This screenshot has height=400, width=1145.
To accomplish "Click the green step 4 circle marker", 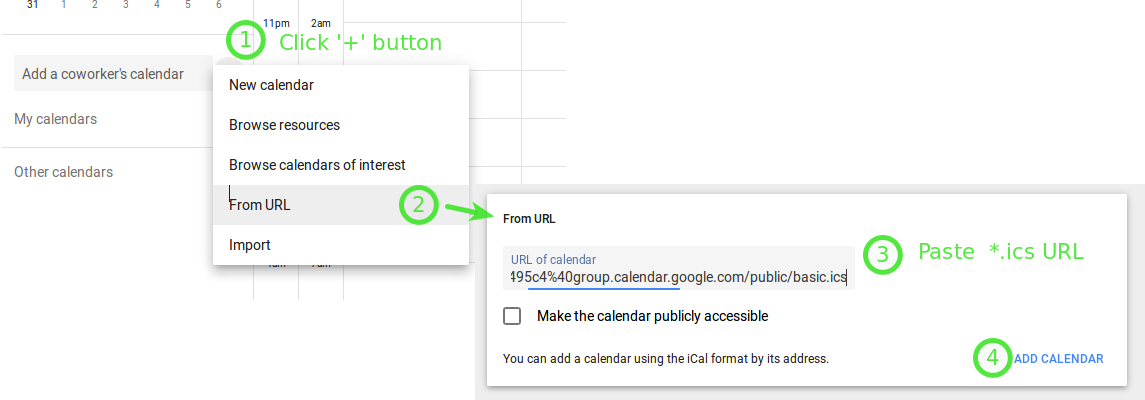I will pyautogui.click(x=992, y=358).
